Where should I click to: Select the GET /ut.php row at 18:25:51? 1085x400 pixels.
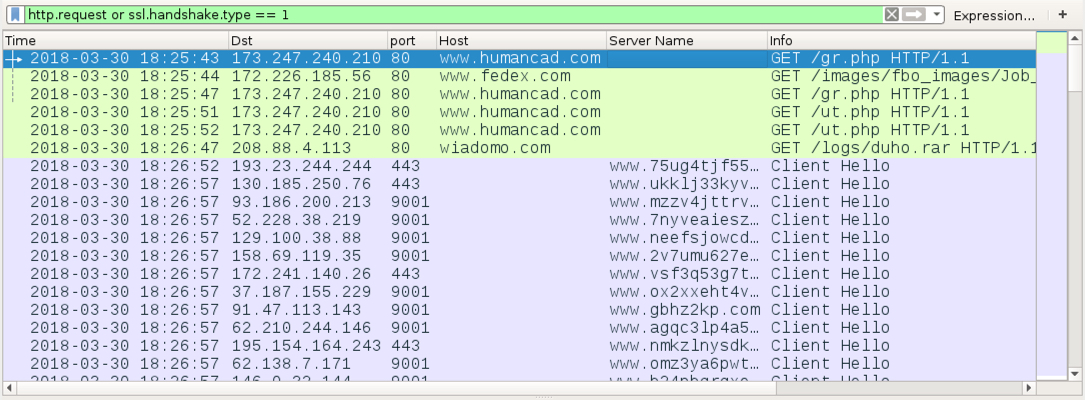[520, 112]
